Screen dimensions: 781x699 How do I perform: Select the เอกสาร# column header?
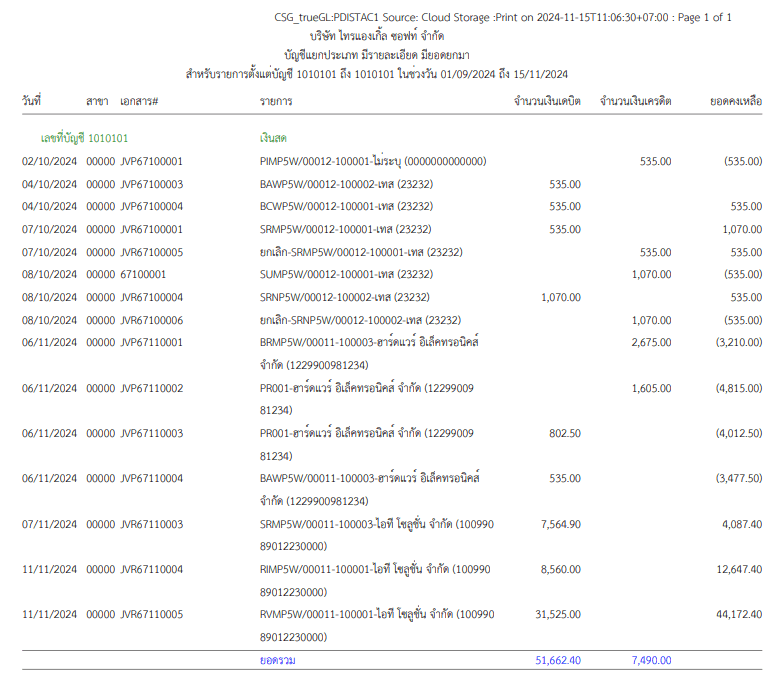point(139,101)
